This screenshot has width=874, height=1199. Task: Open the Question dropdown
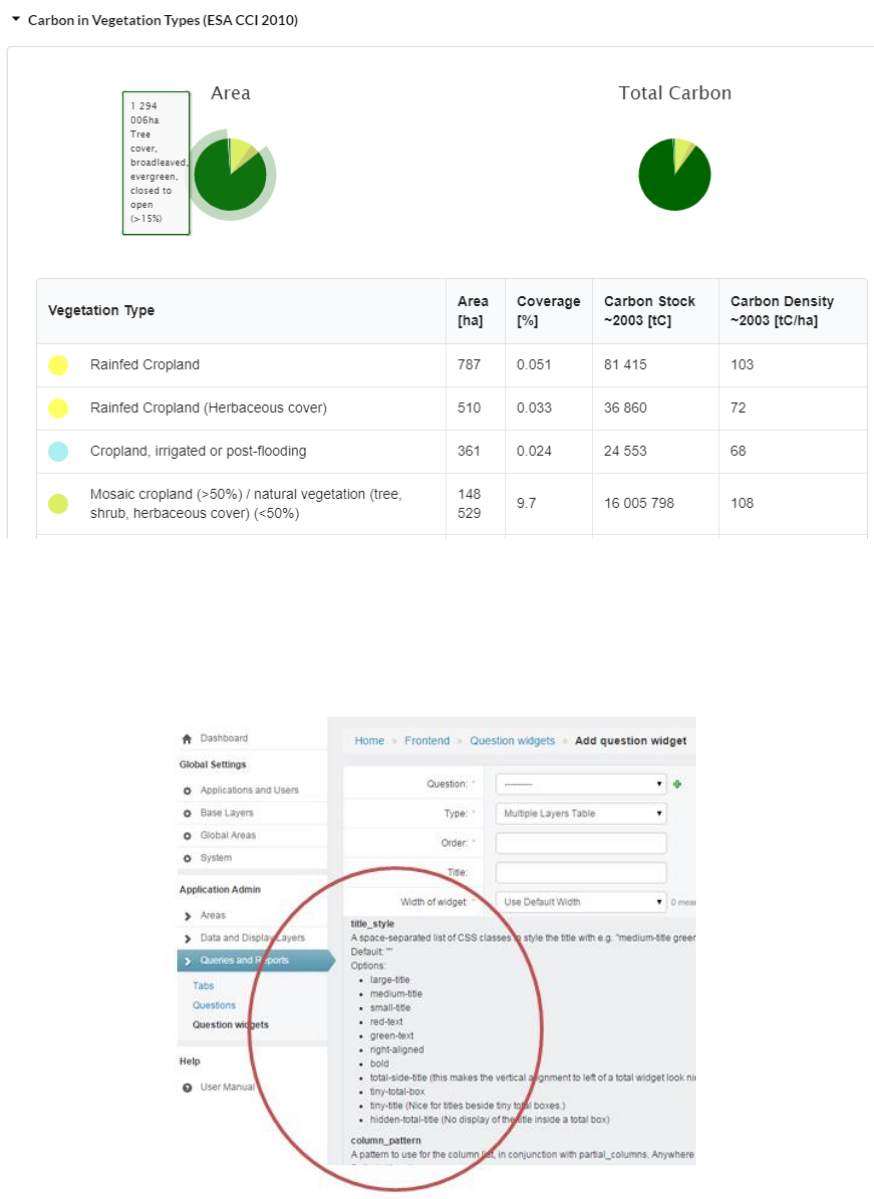point(580,785)
